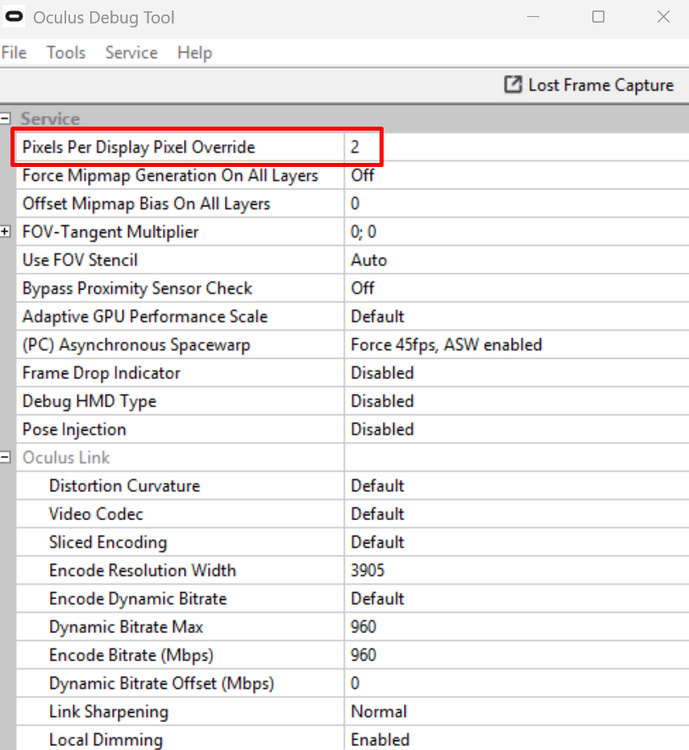This screenshot has height=750, width=689.
Task: Select the Bypass Proximity Sensor Check label
Action: 137,288
